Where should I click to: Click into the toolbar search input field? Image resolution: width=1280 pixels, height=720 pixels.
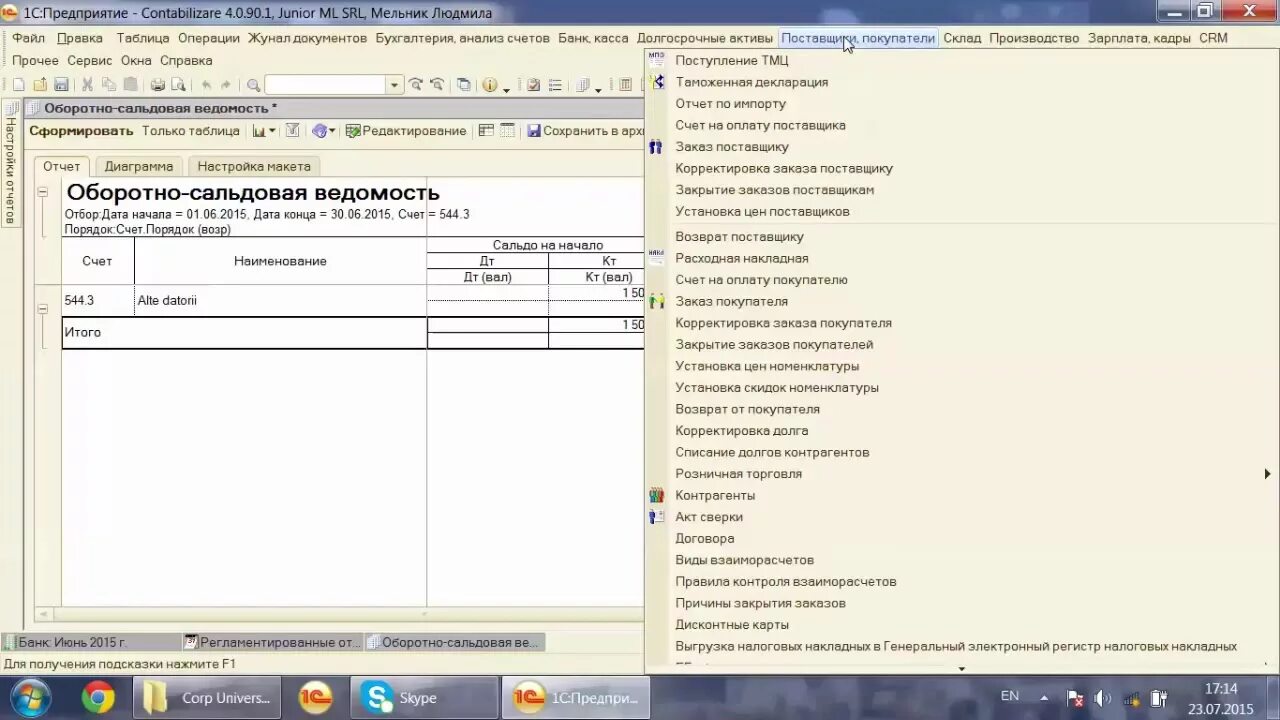326,85
